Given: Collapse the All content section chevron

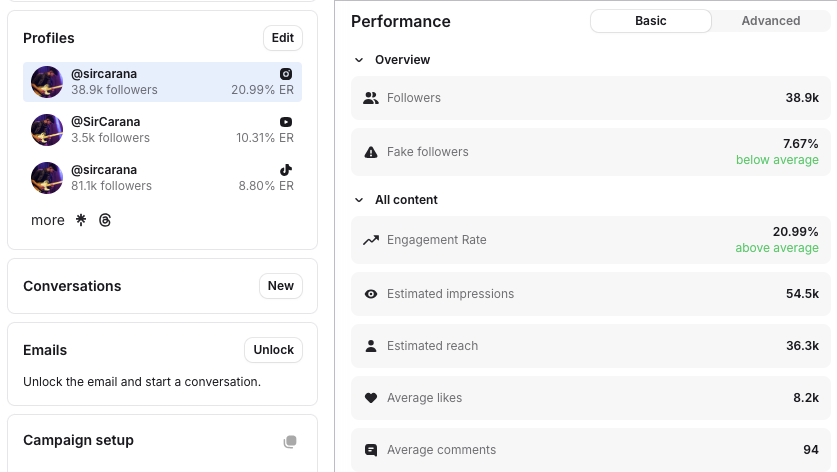Looking at the screenshot, I should click(359, 200).
